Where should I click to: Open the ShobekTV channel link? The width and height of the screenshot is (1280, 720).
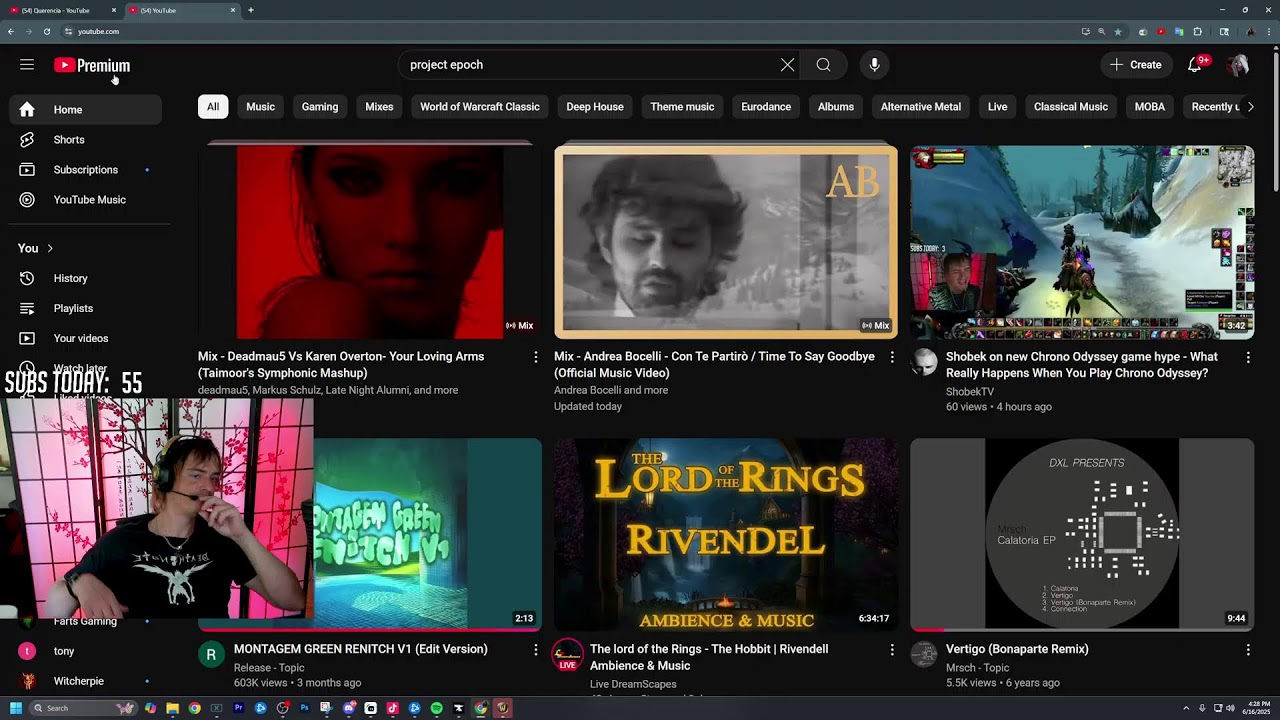(969, 392)
